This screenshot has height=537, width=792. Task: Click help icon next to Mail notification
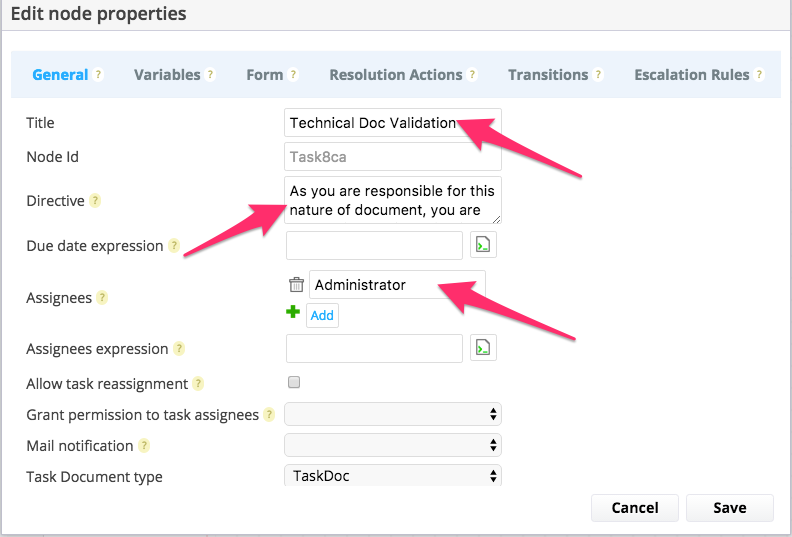144,446
